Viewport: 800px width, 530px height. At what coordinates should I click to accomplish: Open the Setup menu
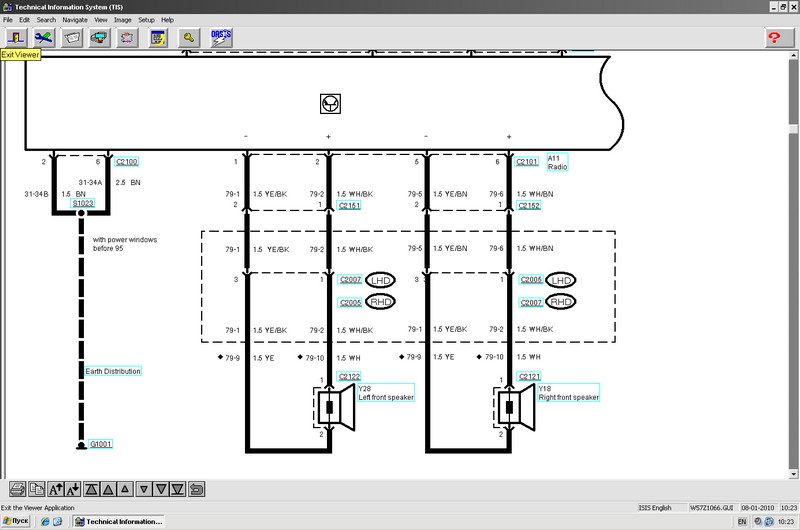146,20
